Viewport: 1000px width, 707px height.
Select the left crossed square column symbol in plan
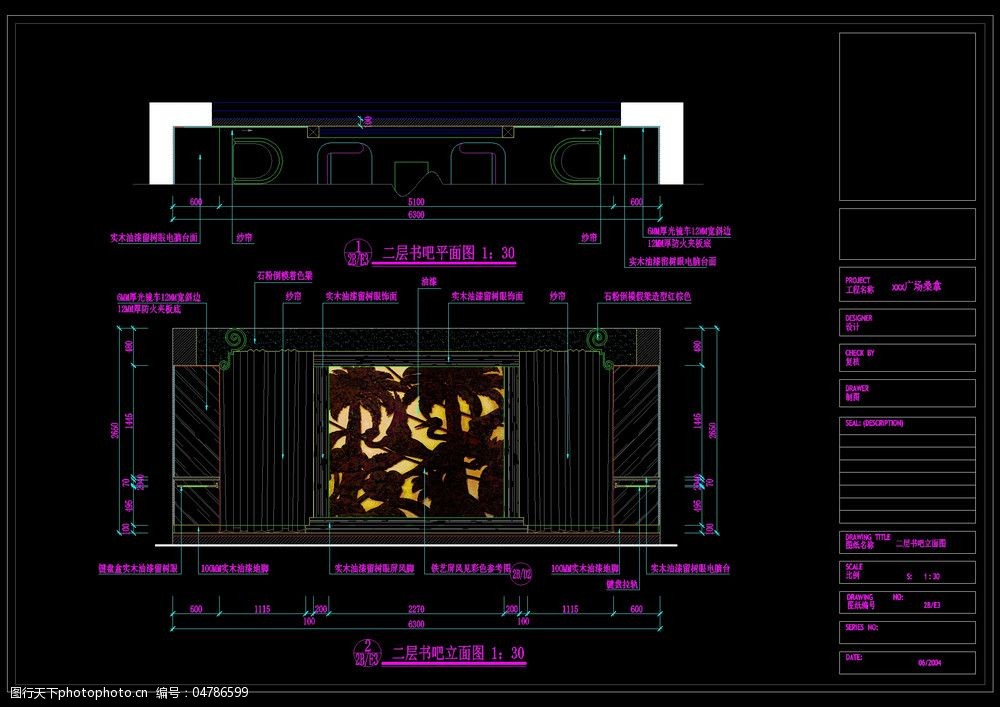tap(314, 131)
